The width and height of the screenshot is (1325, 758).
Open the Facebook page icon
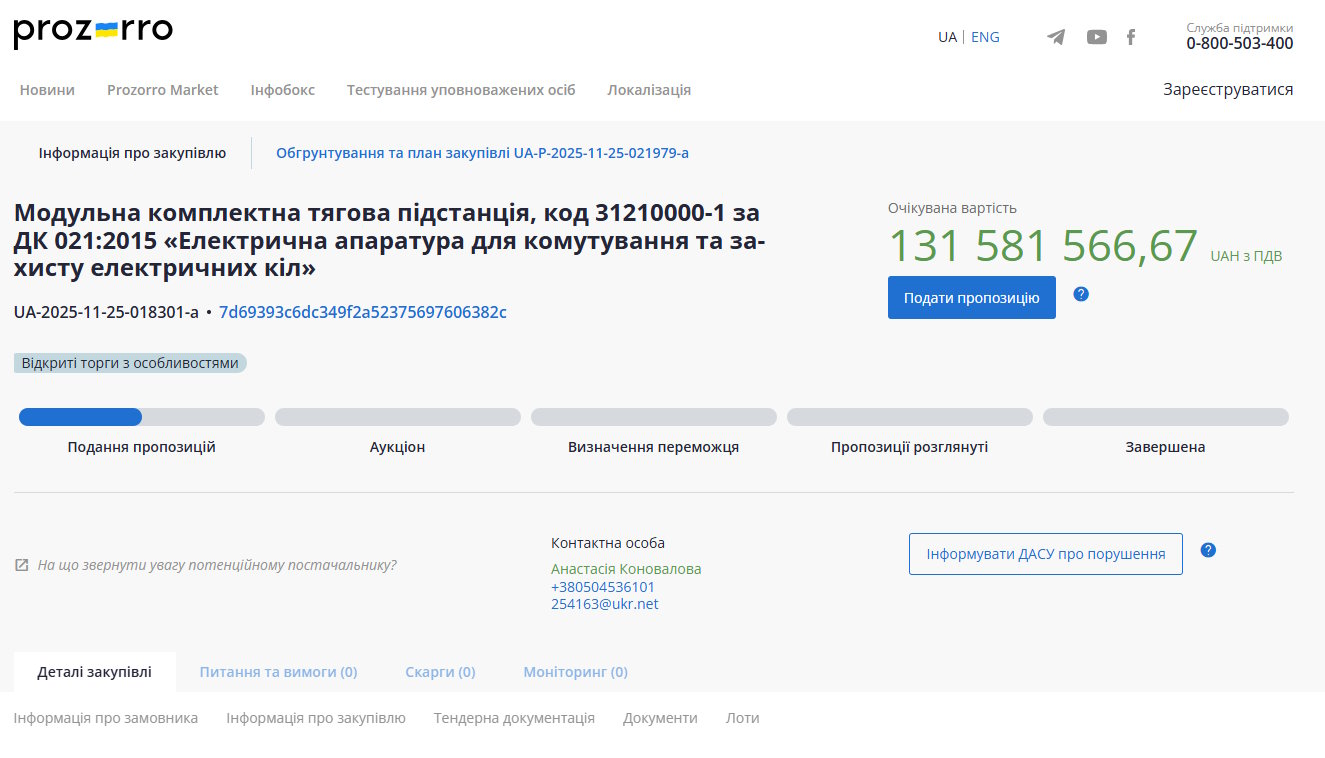coord(1131,37)
